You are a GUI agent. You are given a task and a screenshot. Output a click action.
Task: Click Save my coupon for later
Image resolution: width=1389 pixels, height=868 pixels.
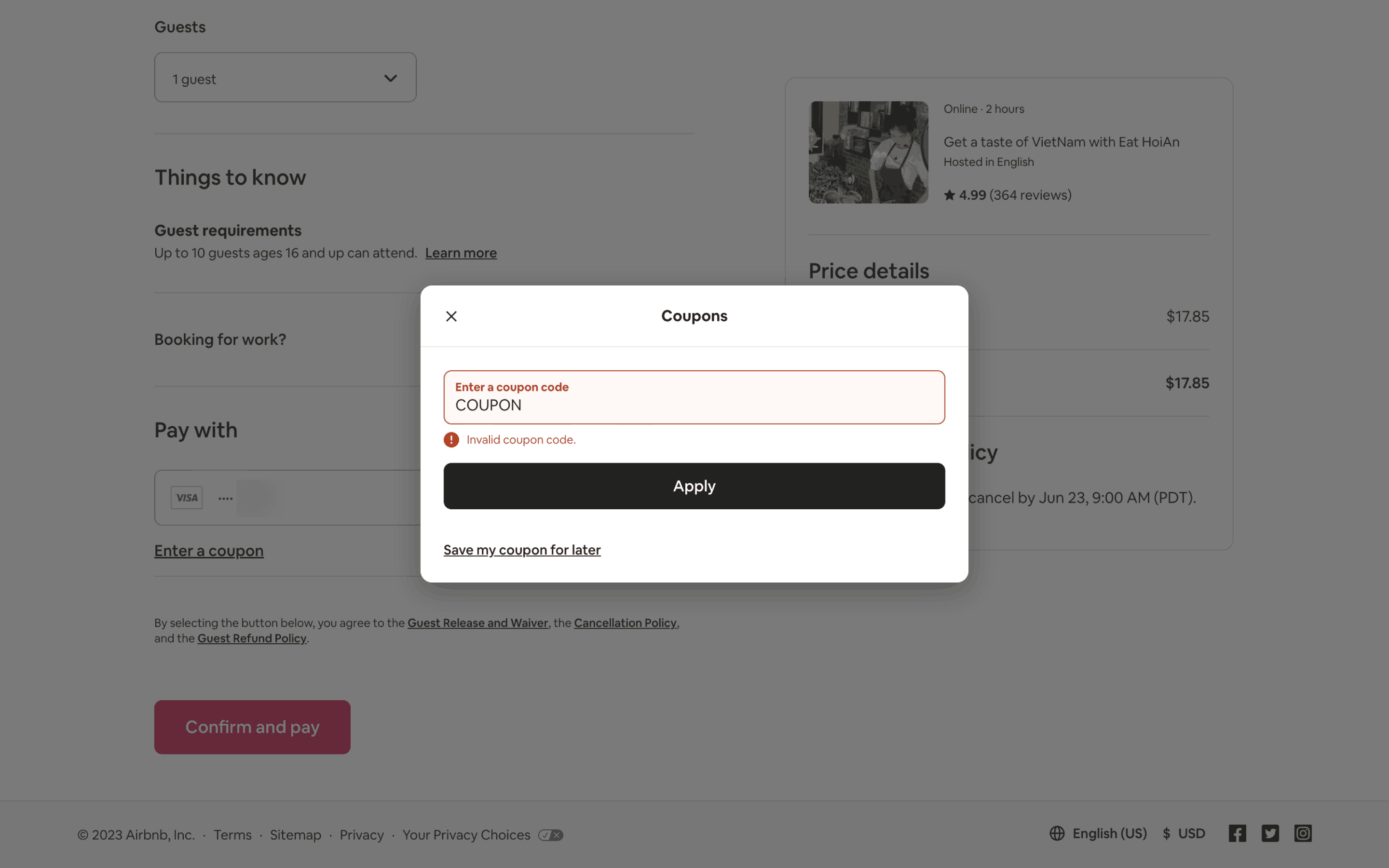[x=522, y=550]
